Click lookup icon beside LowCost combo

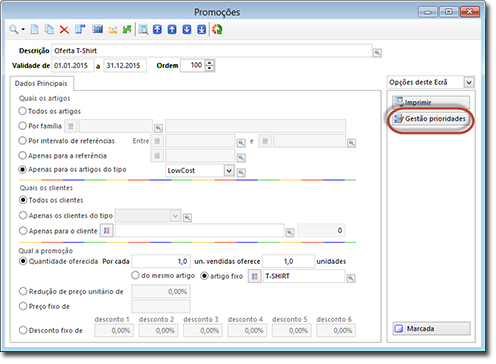pos(241,172)
